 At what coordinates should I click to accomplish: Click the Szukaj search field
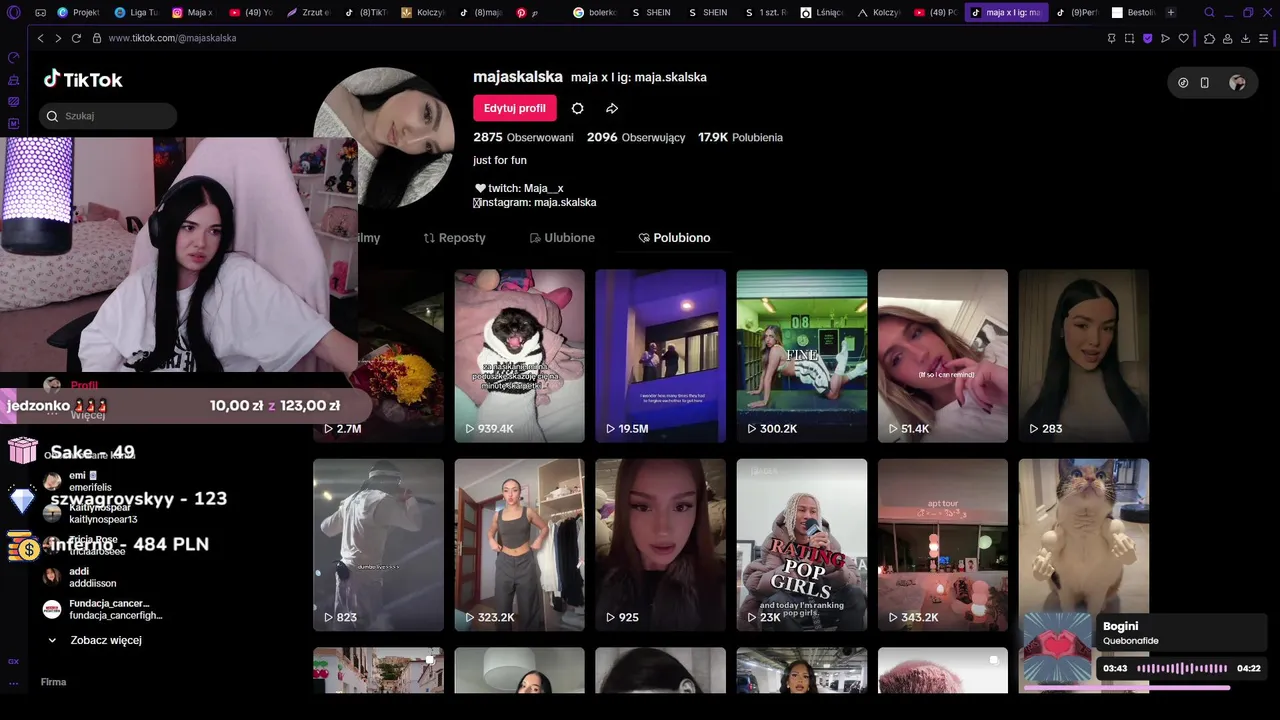[x=108, y=116]
